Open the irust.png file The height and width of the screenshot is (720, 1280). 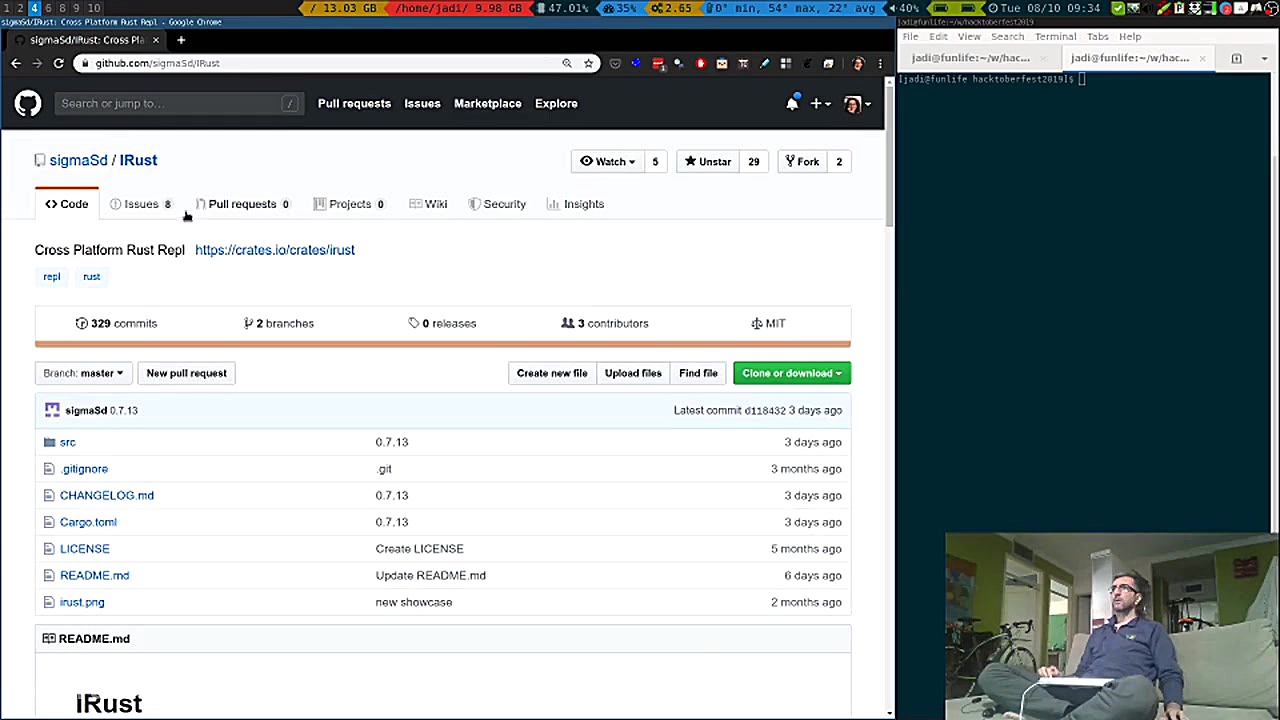(x=82, y=602)
